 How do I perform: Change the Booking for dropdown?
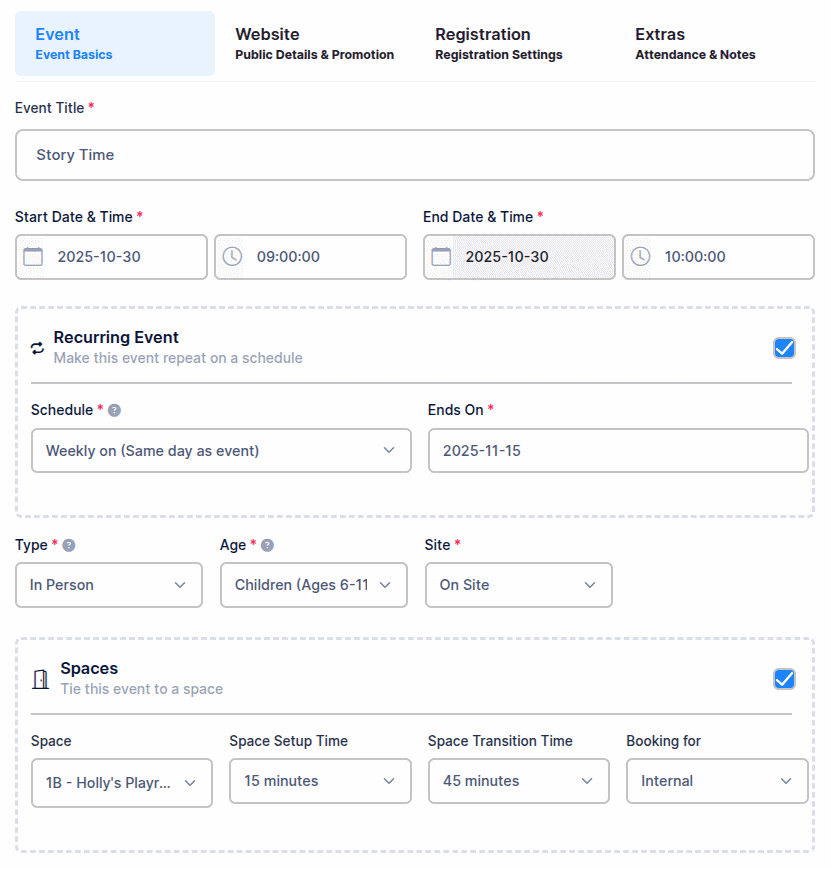(x=717, y=781)
